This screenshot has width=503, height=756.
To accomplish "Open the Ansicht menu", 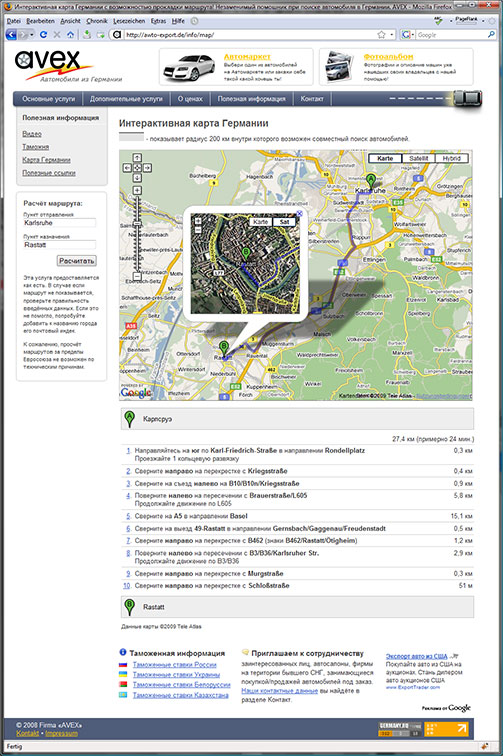I will point(70,21).
